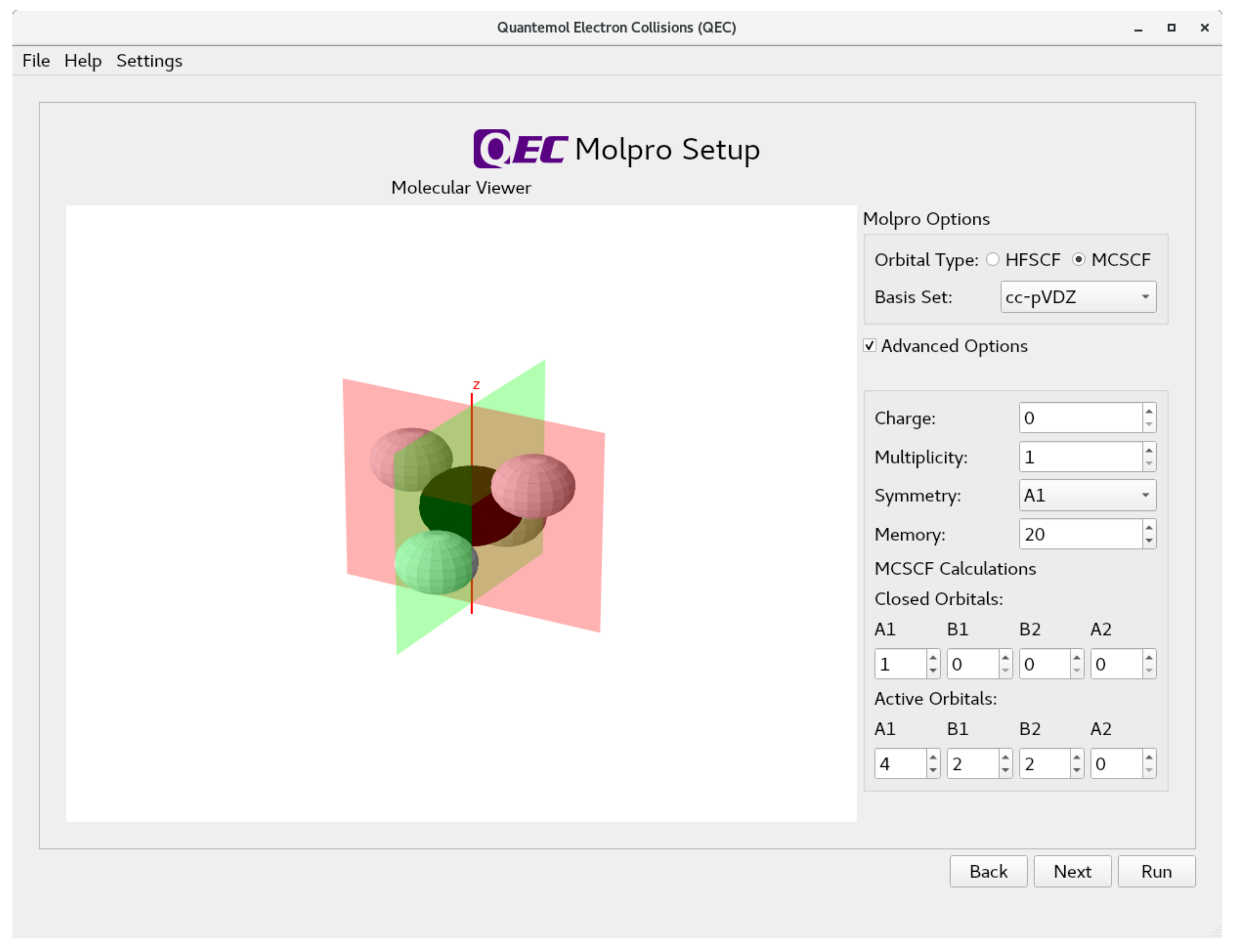Go to the Next step
1233x952 pixels.
coord(1072,871)
